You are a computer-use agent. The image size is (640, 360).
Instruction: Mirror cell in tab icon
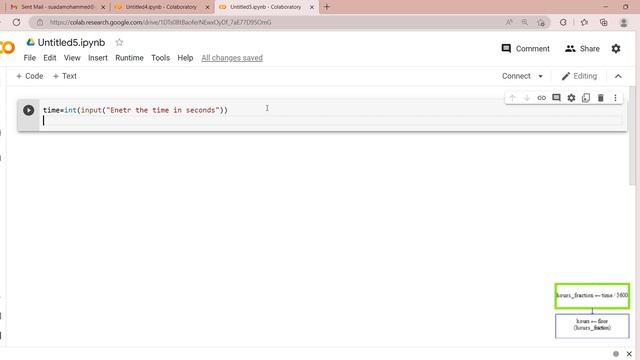tap(586, 98)
